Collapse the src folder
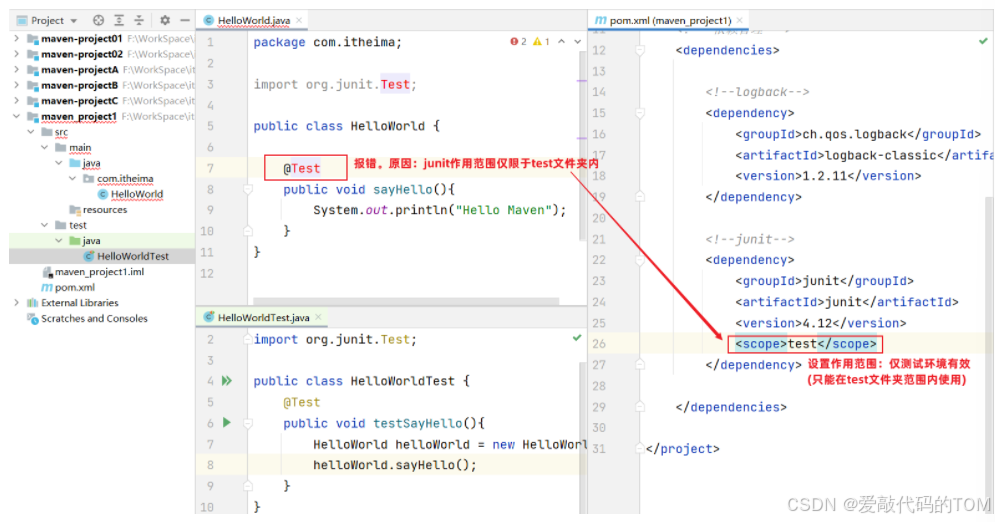 30,132
